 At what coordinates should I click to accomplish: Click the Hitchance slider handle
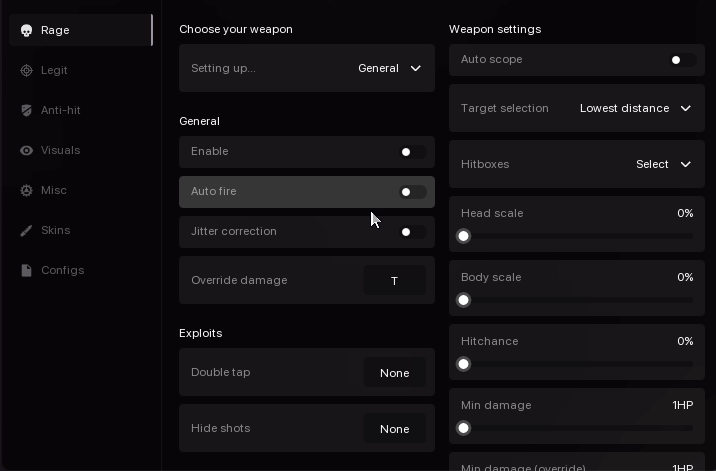[x=463, y=364]
